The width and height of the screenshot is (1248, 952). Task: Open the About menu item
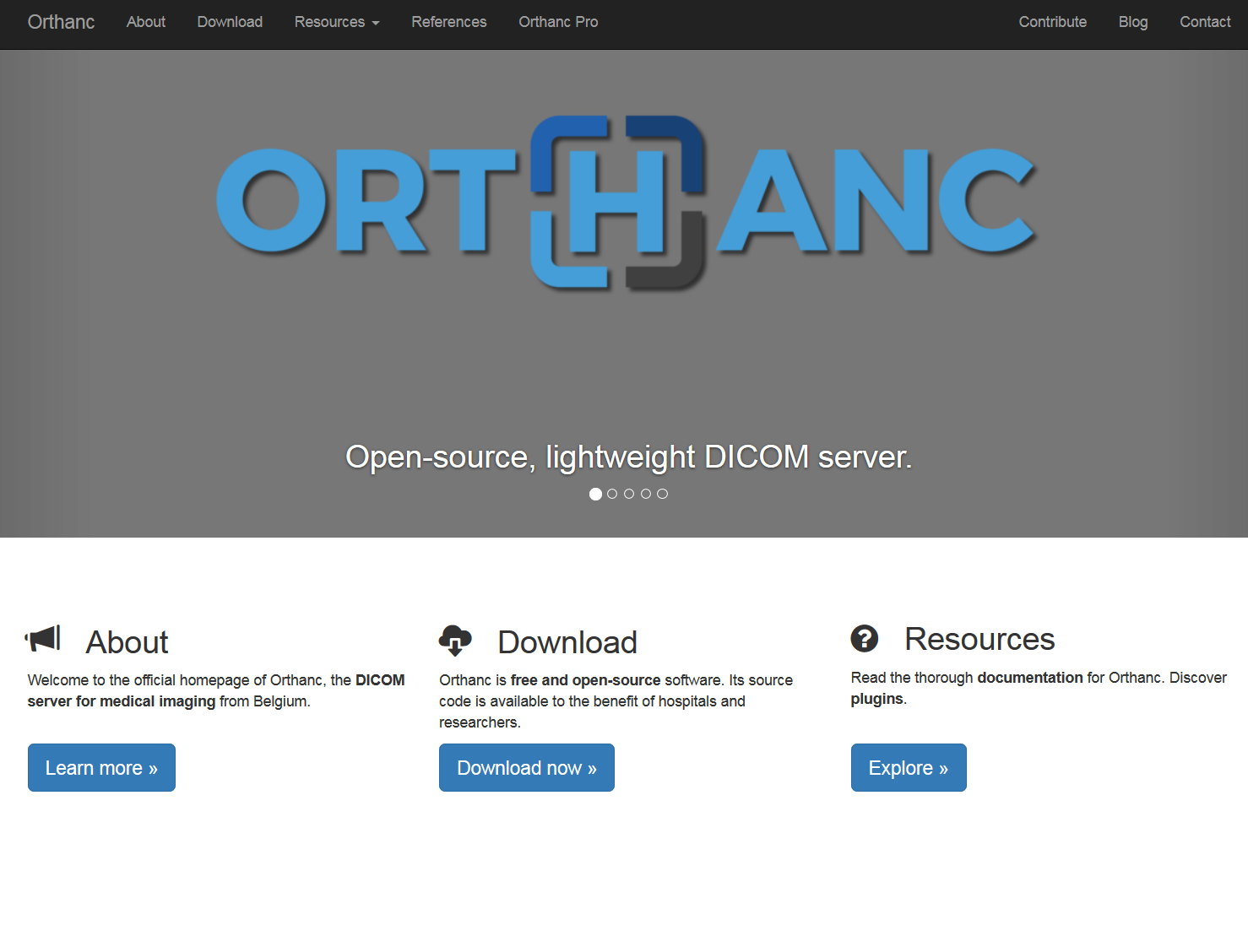(x=146, y=22)
